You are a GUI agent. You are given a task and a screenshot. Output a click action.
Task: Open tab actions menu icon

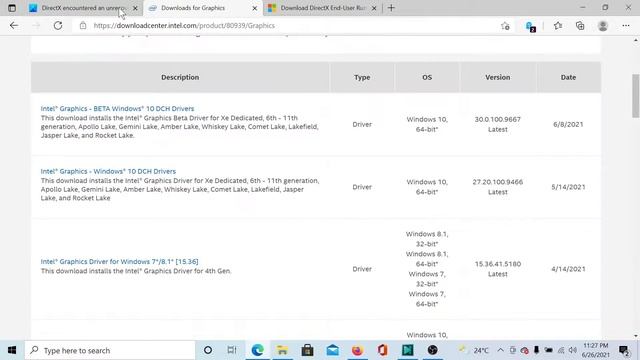pos(12,8)
